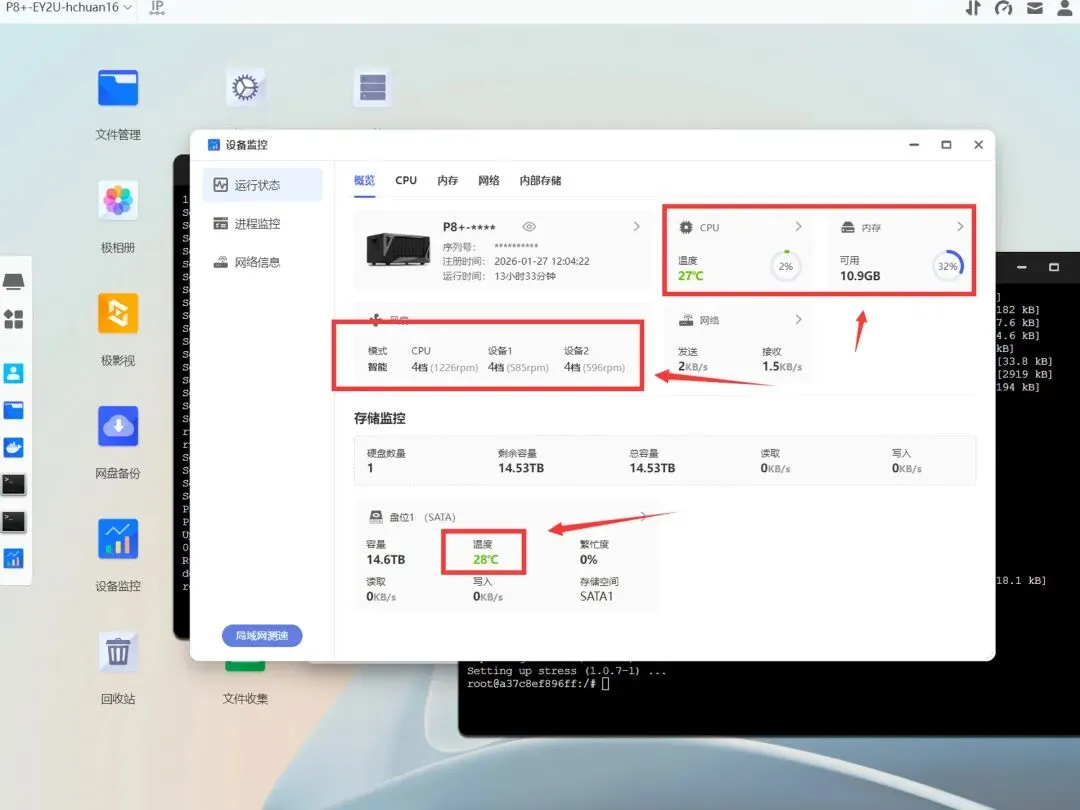Open the P8+-EY2U-hchuan16 device dropdown
Image resolution: width=1080 pixels, height=810 pixels.
pyautogui.click(x=68, y=8)
